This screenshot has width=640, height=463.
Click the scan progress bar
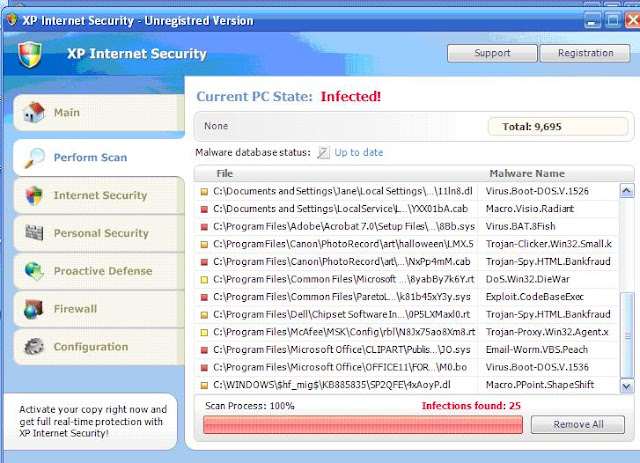point(363,425)
